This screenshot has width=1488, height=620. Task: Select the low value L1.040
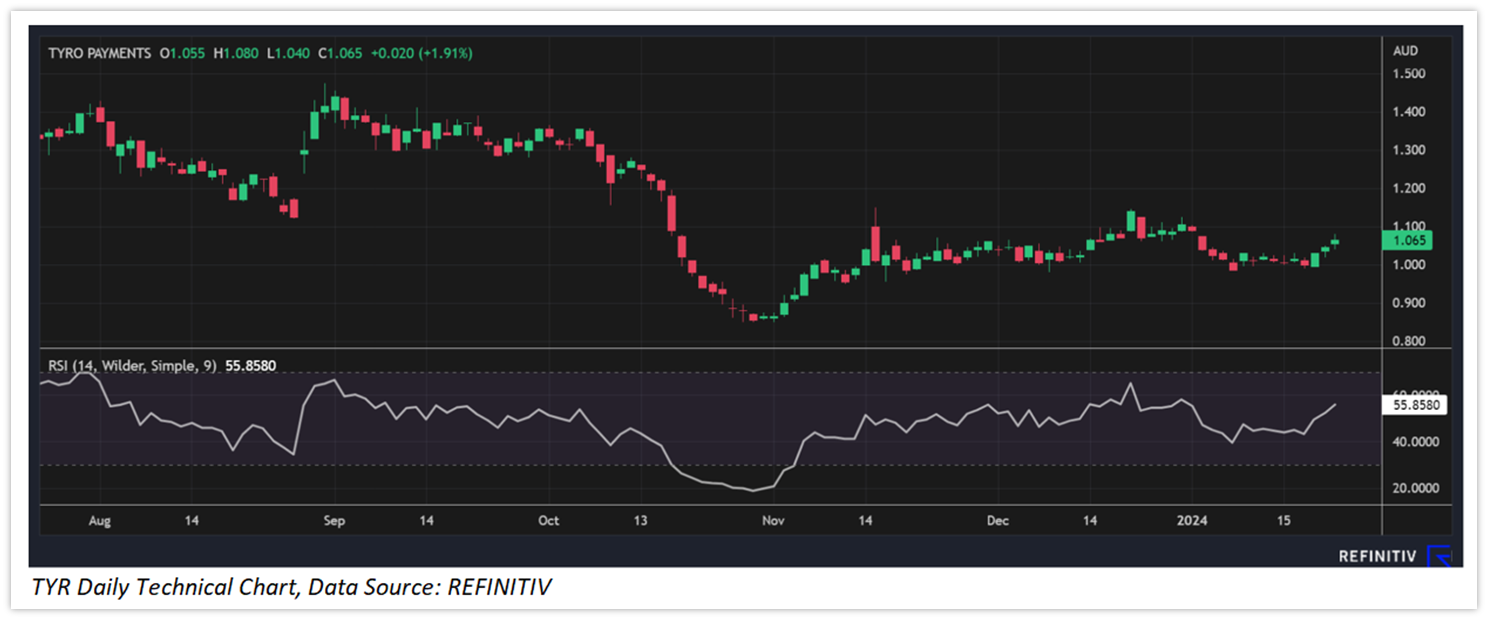point(288,52)
